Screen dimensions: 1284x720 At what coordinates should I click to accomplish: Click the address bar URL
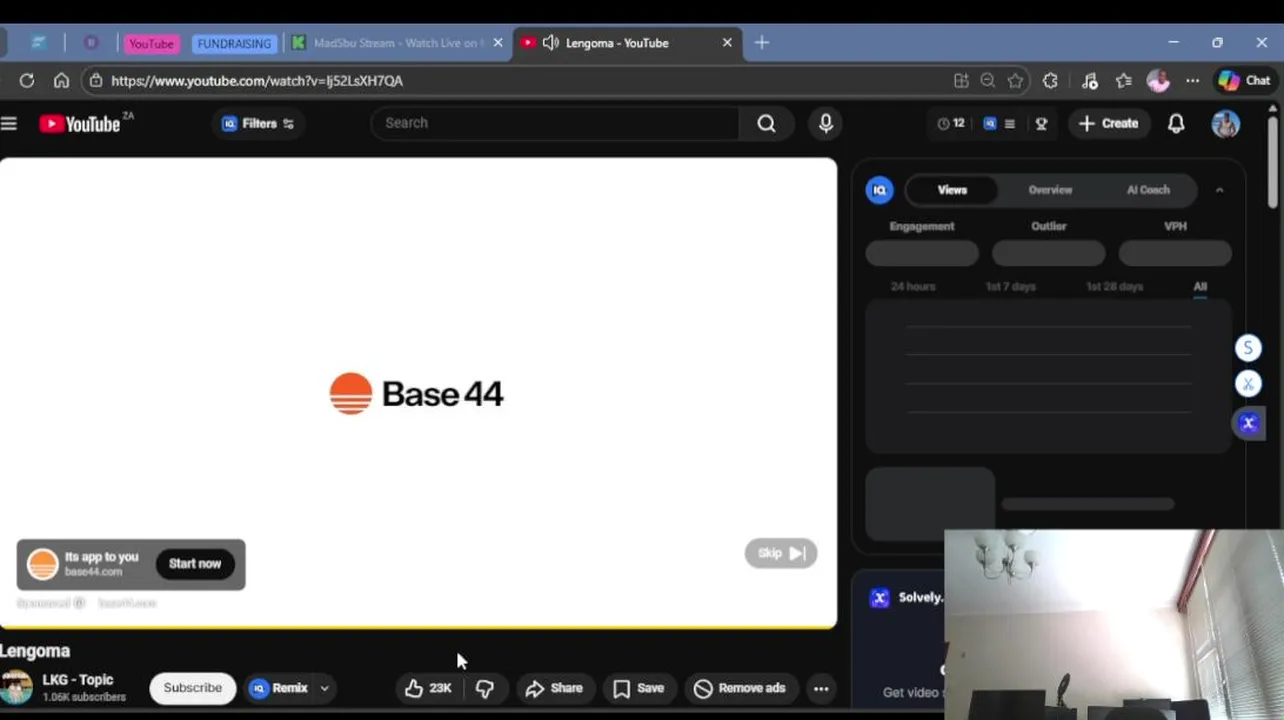tap(257, 81)
